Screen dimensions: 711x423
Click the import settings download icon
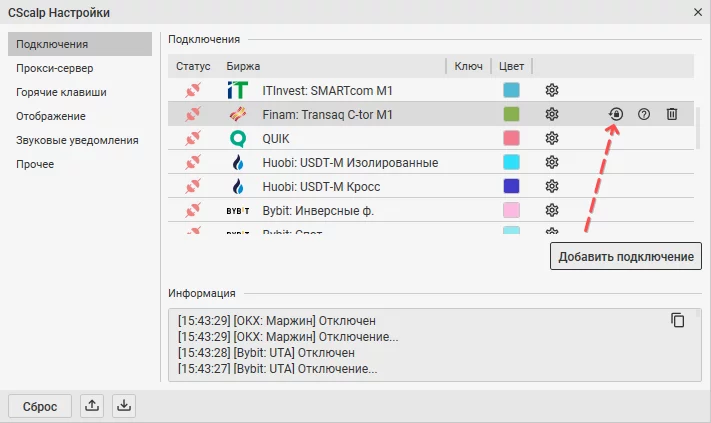click(124, 406)
